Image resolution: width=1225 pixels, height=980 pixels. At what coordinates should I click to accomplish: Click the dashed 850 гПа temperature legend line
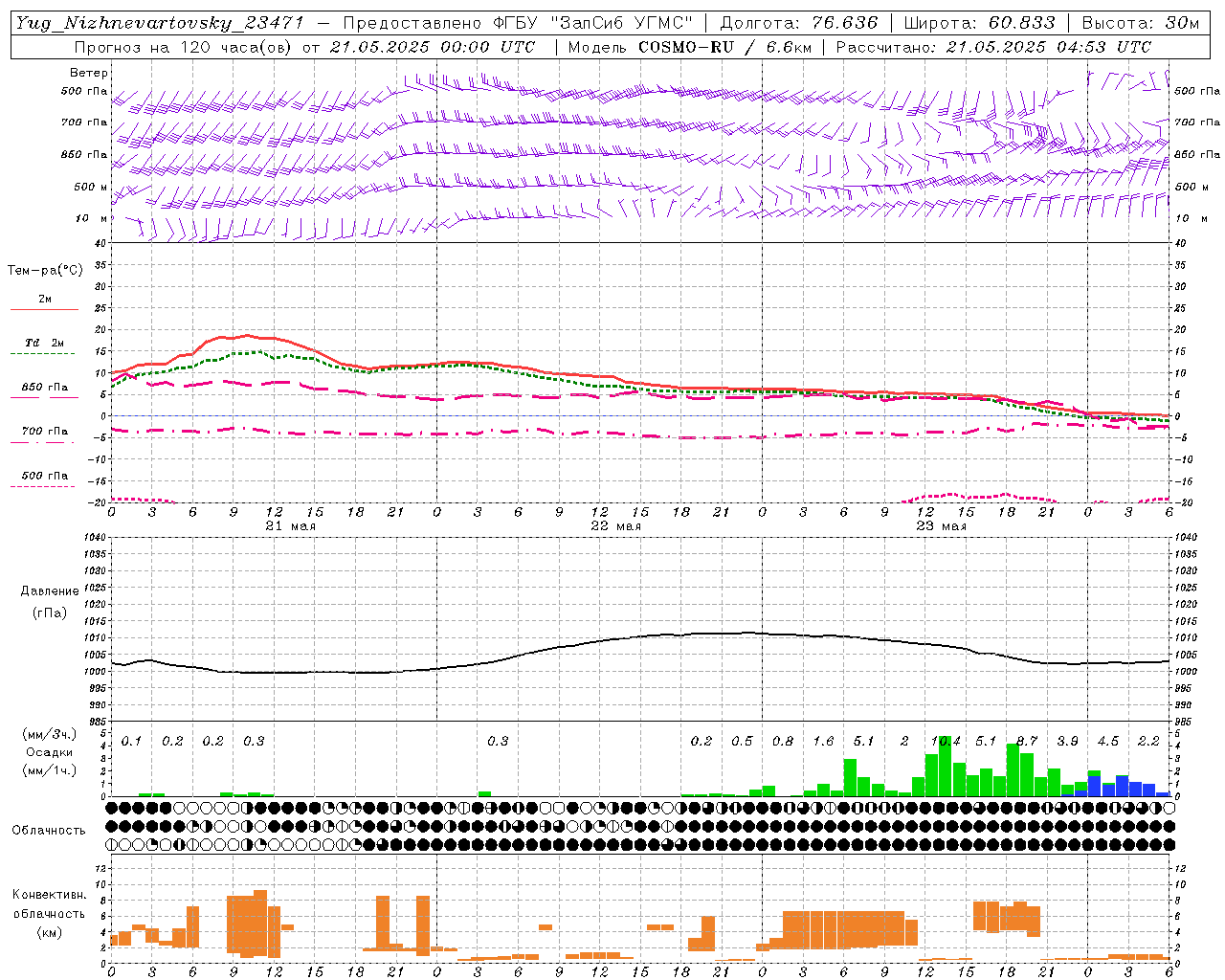(x=44, y=397)
